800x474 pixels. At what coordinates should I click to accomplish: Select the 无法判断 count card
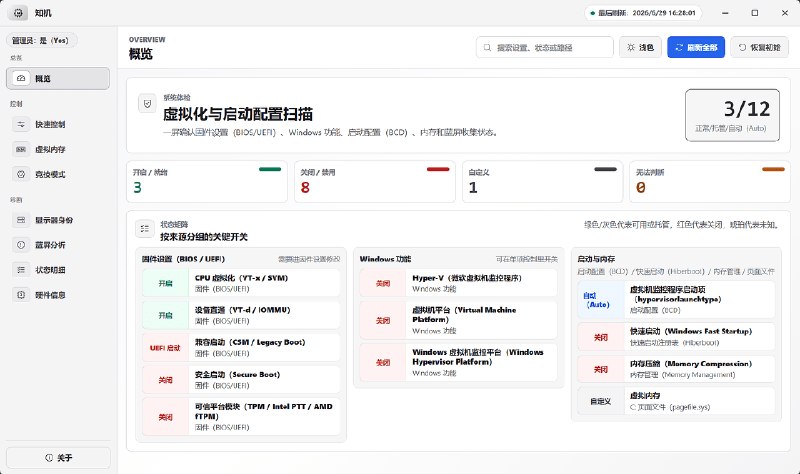click(710, 182)
